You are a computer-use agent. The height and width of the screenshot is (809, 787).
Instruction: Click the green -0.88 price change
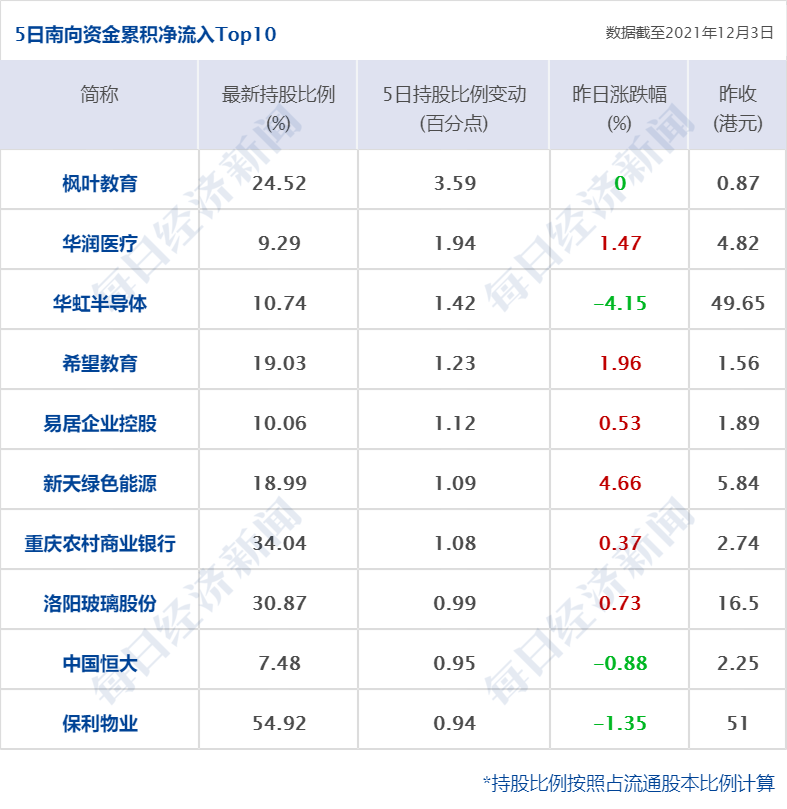click(620, 663)
